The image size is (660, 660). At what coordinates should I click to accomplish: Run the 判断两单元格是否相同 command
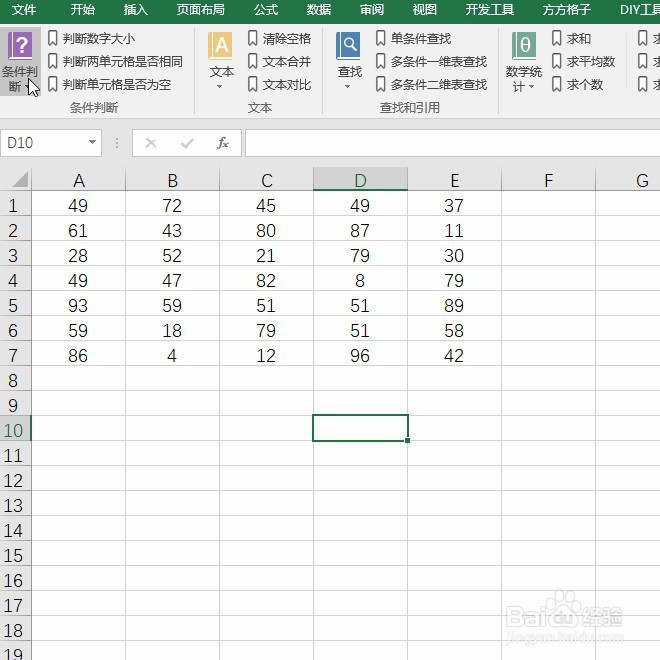pos(122,62)
